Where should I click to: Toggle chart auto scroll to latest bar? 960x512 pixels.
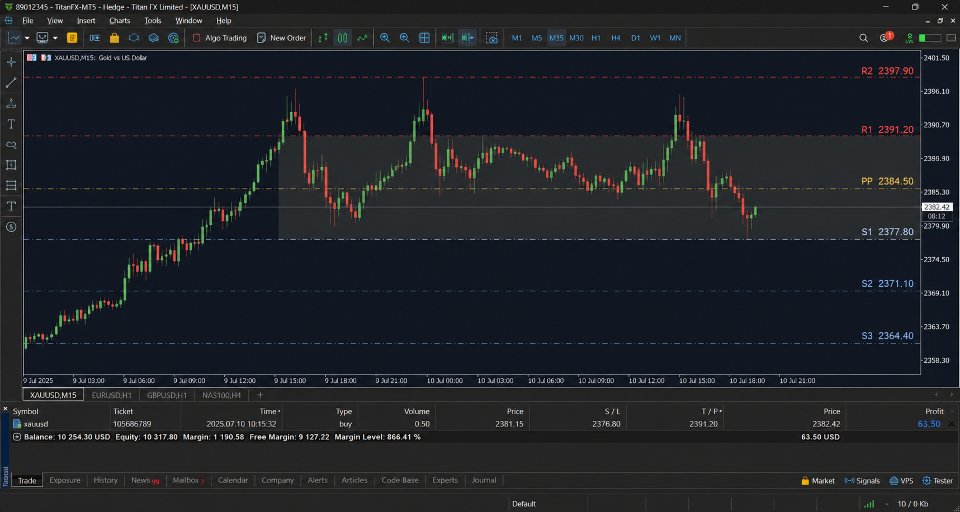(x=448, y=38)
